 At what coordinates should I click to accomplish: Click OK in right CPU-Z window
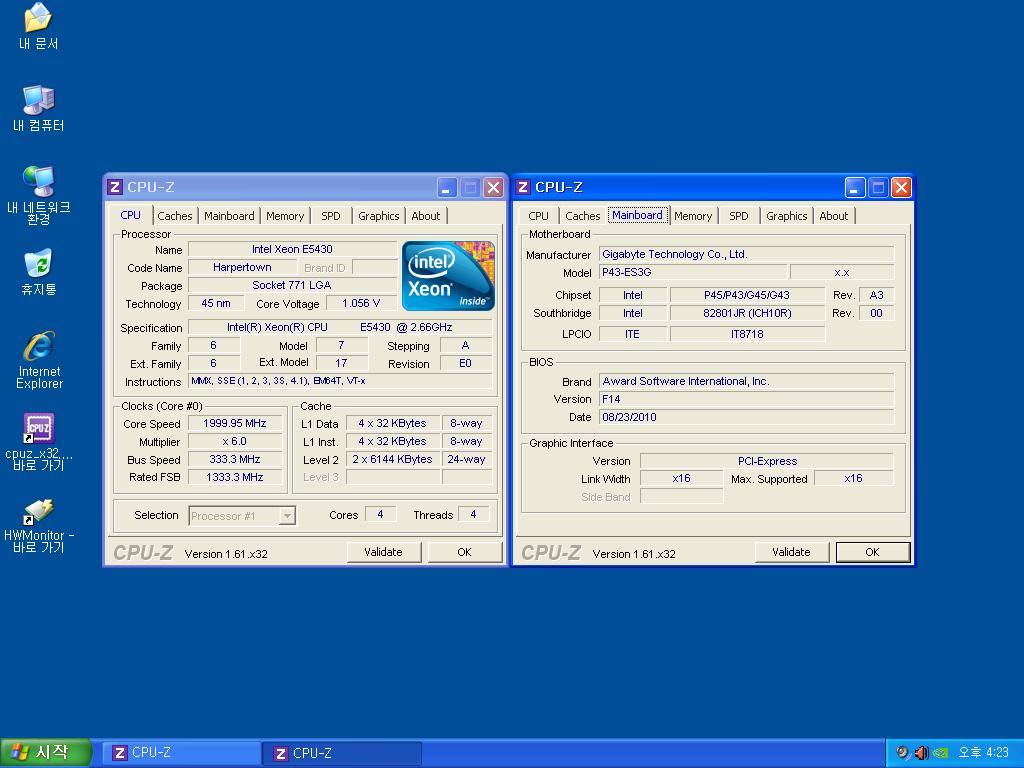click(872, 552)
